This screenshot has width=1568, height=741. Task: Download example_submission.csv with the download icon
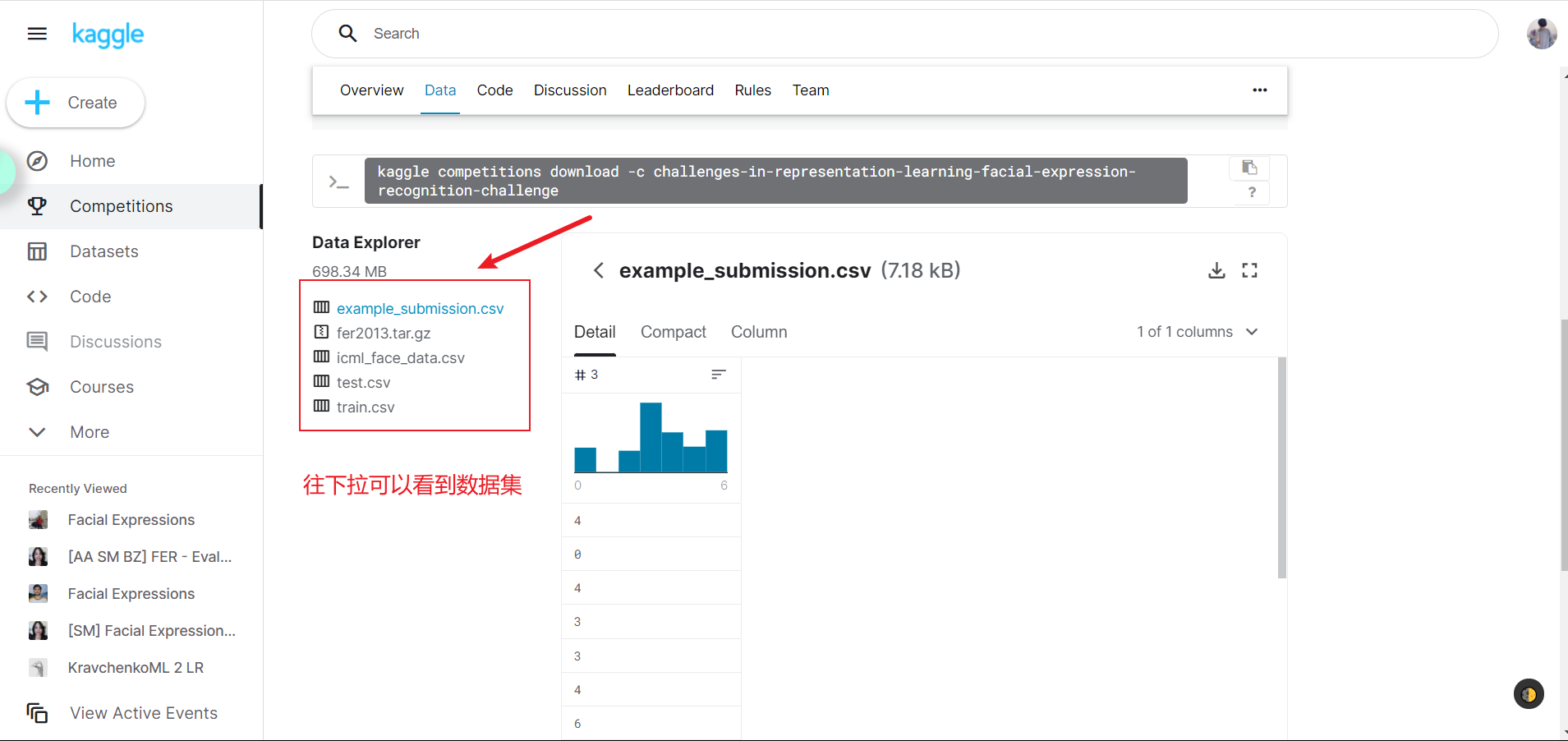pyautogui.click(x=1216, y=270)
